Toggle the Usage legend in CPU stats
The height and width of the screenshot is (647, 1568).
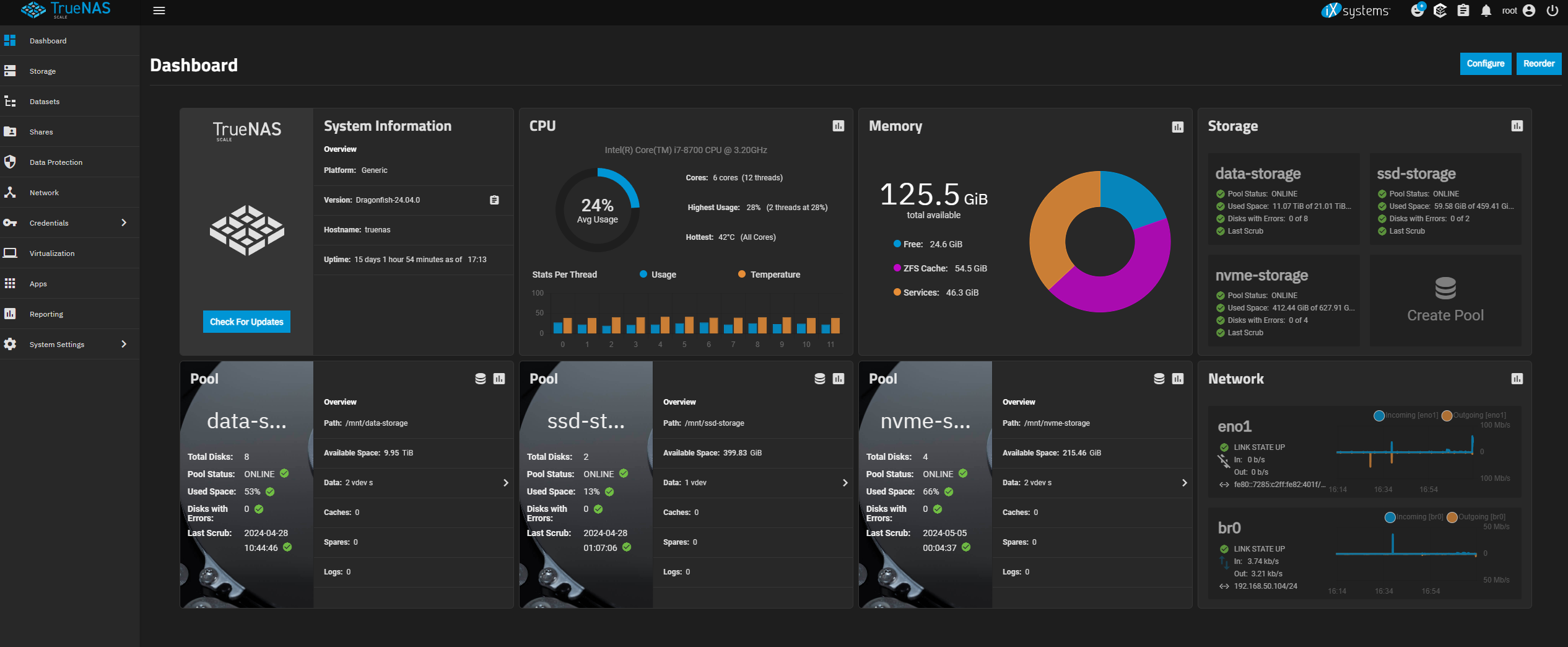pyautogui.click(x=658, y=275)
